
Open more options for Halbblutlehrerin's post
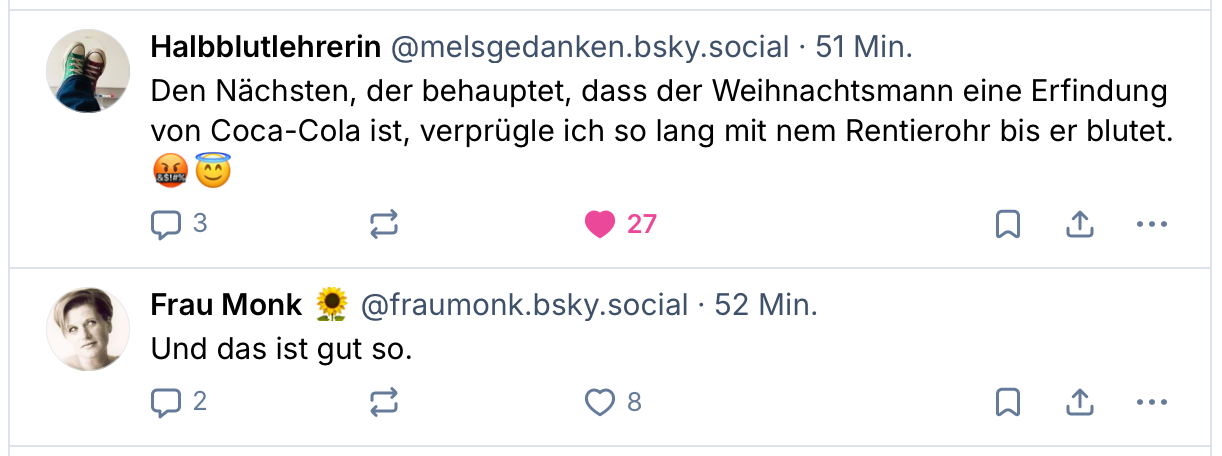1152,224
